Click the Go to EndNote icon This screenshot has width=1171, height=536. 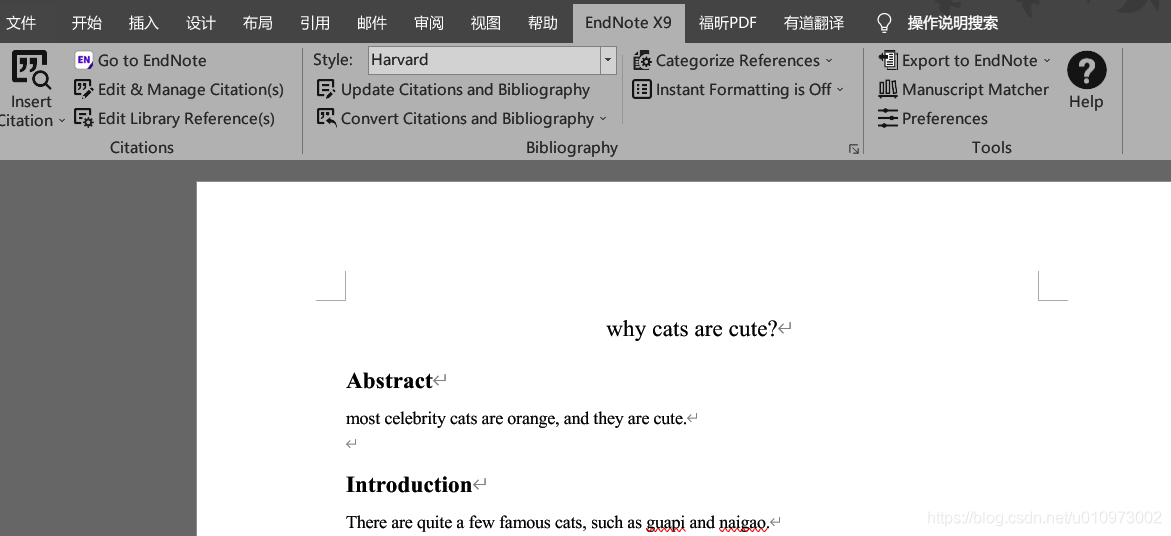pos(84,60)
